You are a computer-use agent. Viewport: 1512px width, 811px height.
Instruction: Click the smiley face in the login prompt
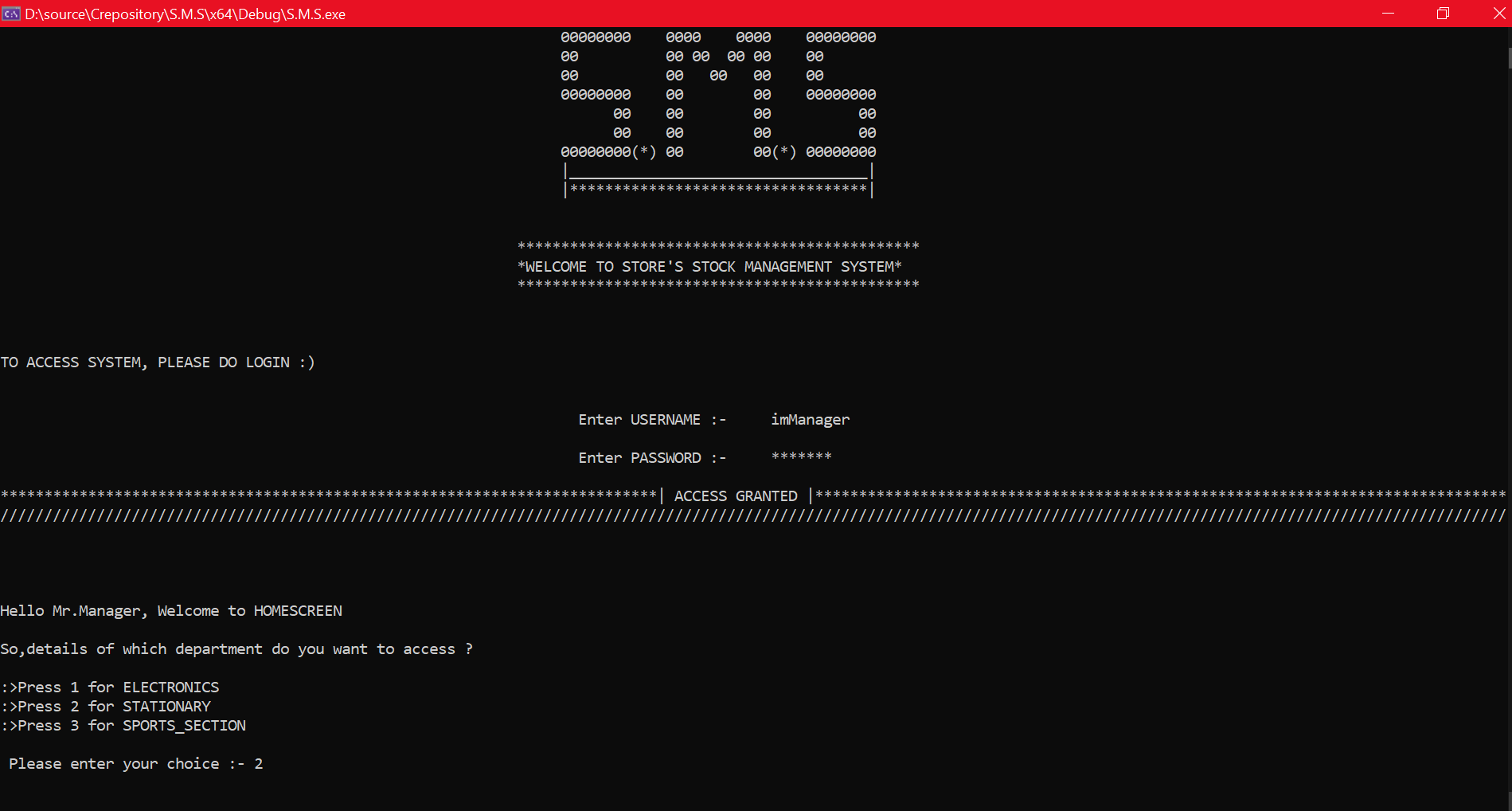click(x=307, y=362)
